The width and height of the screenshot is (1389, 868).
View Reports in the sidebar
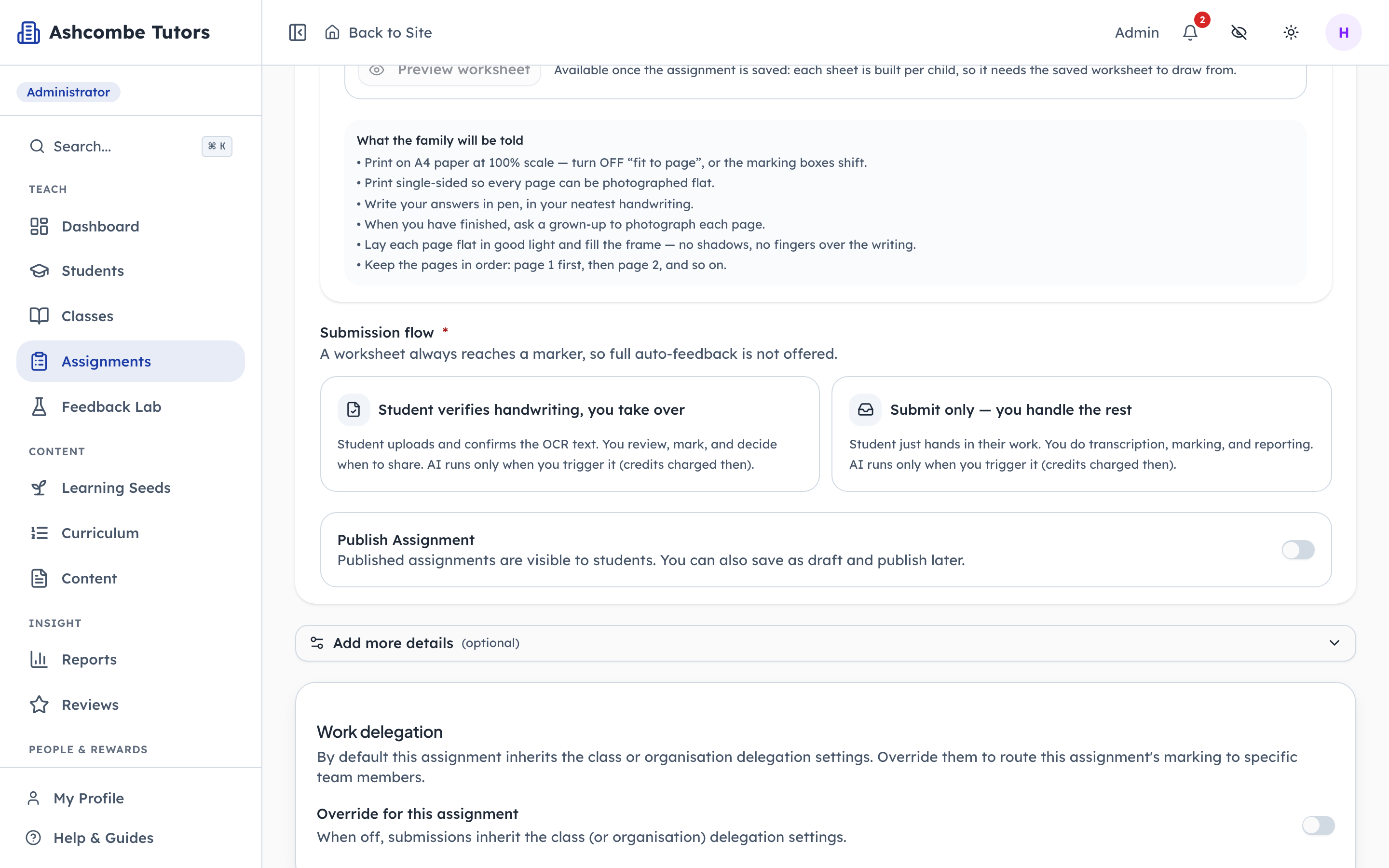coord(131,659)
